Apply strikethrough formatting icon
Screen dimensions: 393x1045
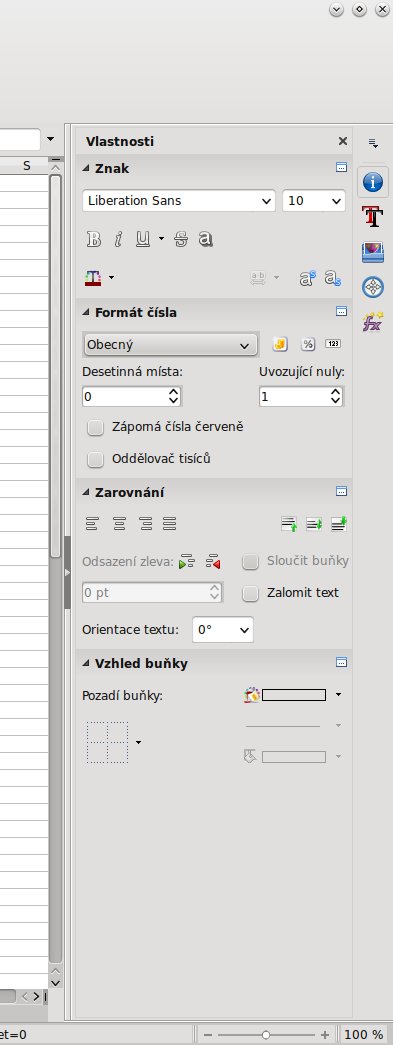181,239
